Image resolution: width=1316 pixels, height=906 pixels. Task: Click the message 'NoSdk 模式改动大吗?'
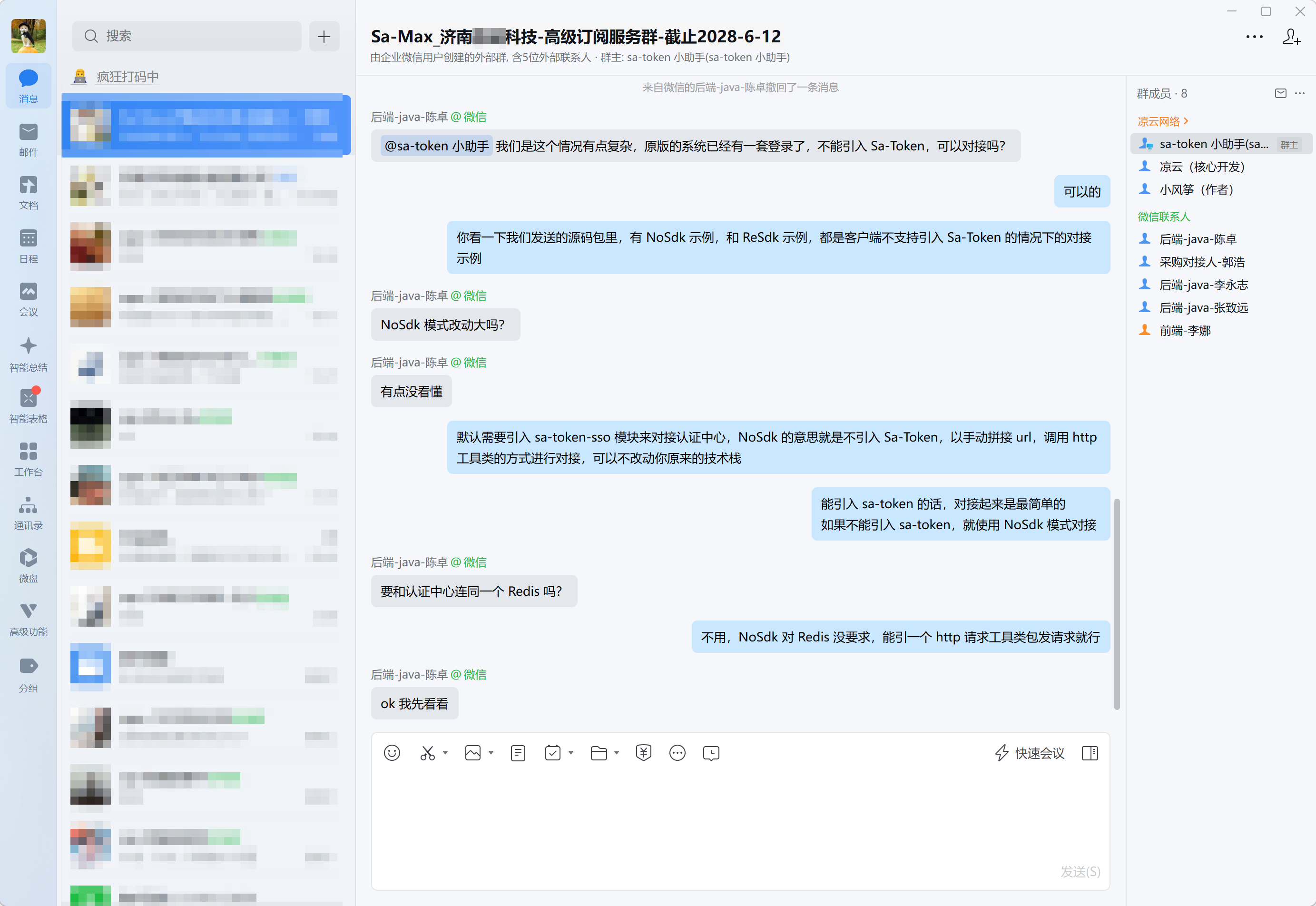click(445, 325)
